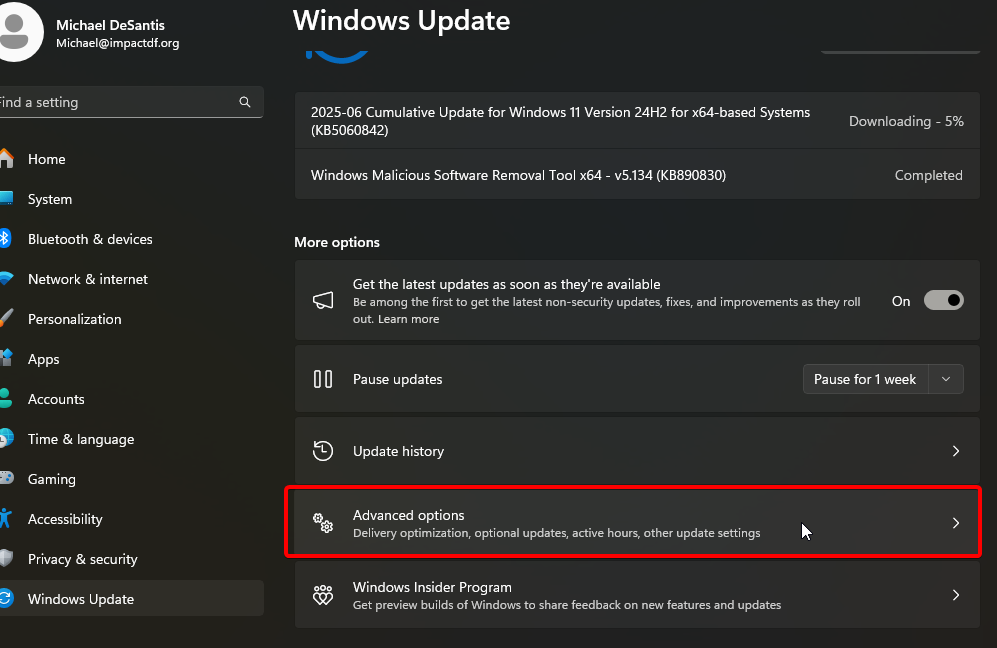The width and height of the screenshot is (997, 648).
Task: Click the Home house icon in sidebar
Action: click(x=6, y=158)
